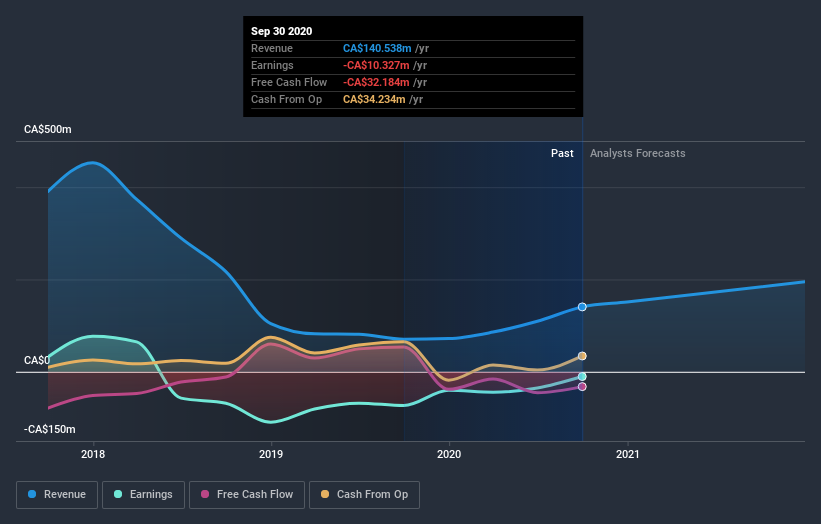
Task: Select the Revenue data point marker
Action: point(582,307)
